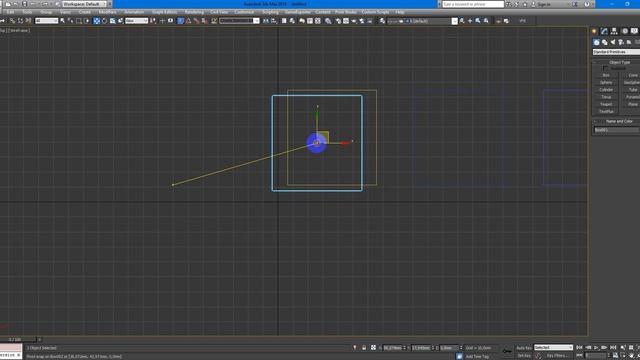Open the Selection Filter dropdown
The image size is (640, 360).
pyautogui.click(x=47, y=21)
